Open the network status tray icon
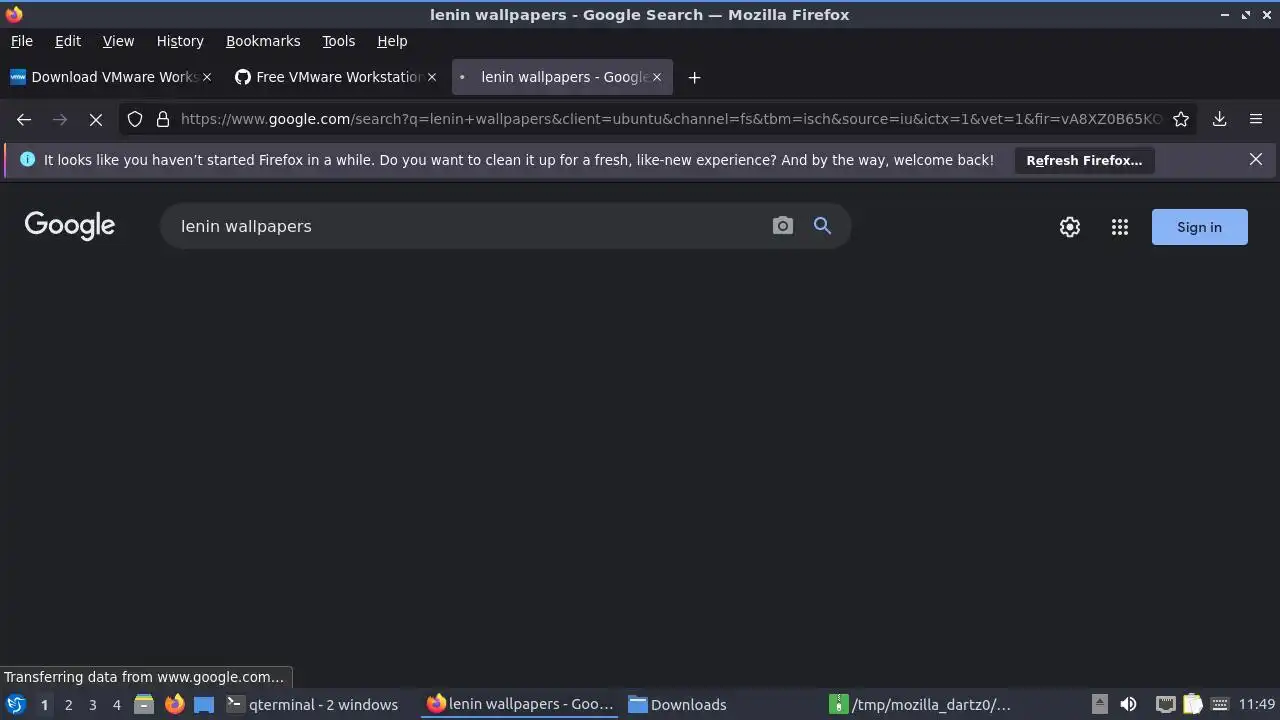 tap(1165, 704)
